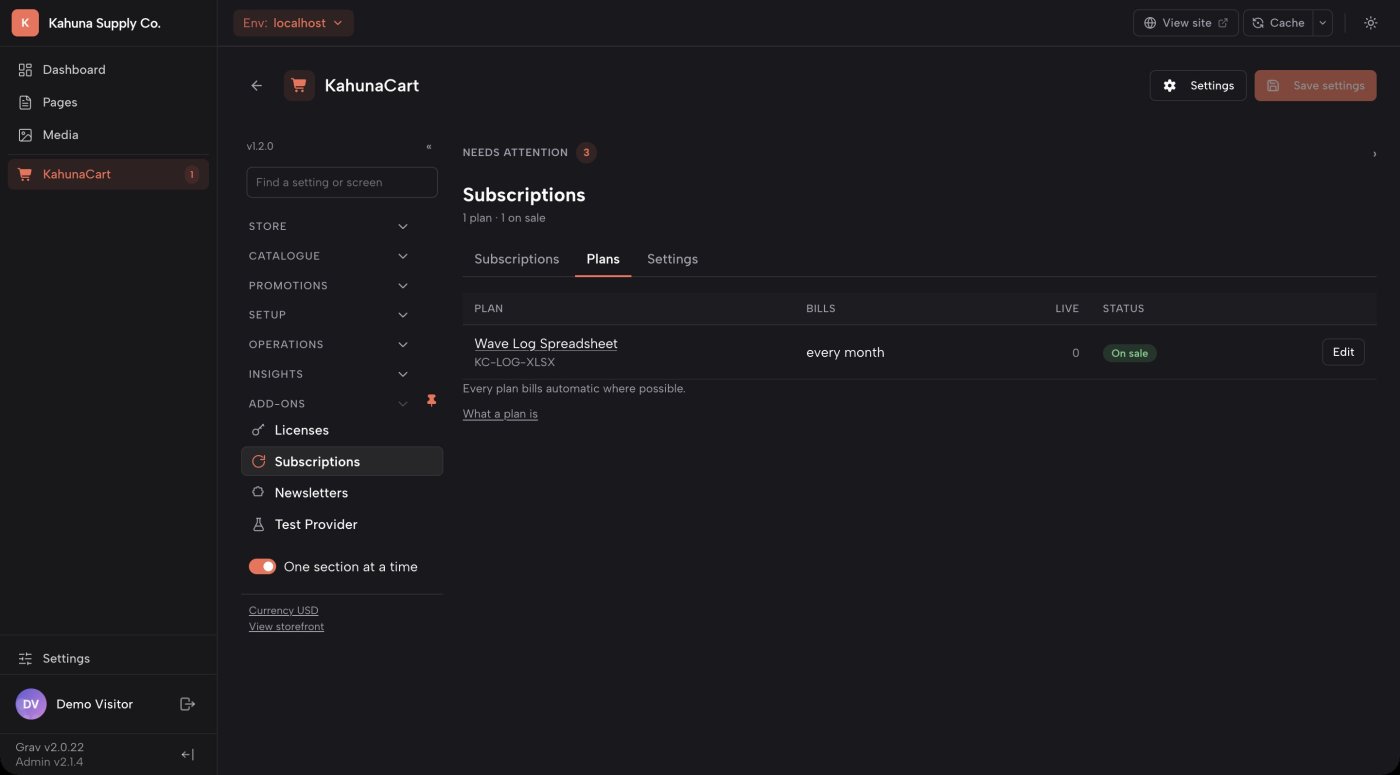Expand the Setup section
This screenshot has height=775, width=1400.
[329, 315]
